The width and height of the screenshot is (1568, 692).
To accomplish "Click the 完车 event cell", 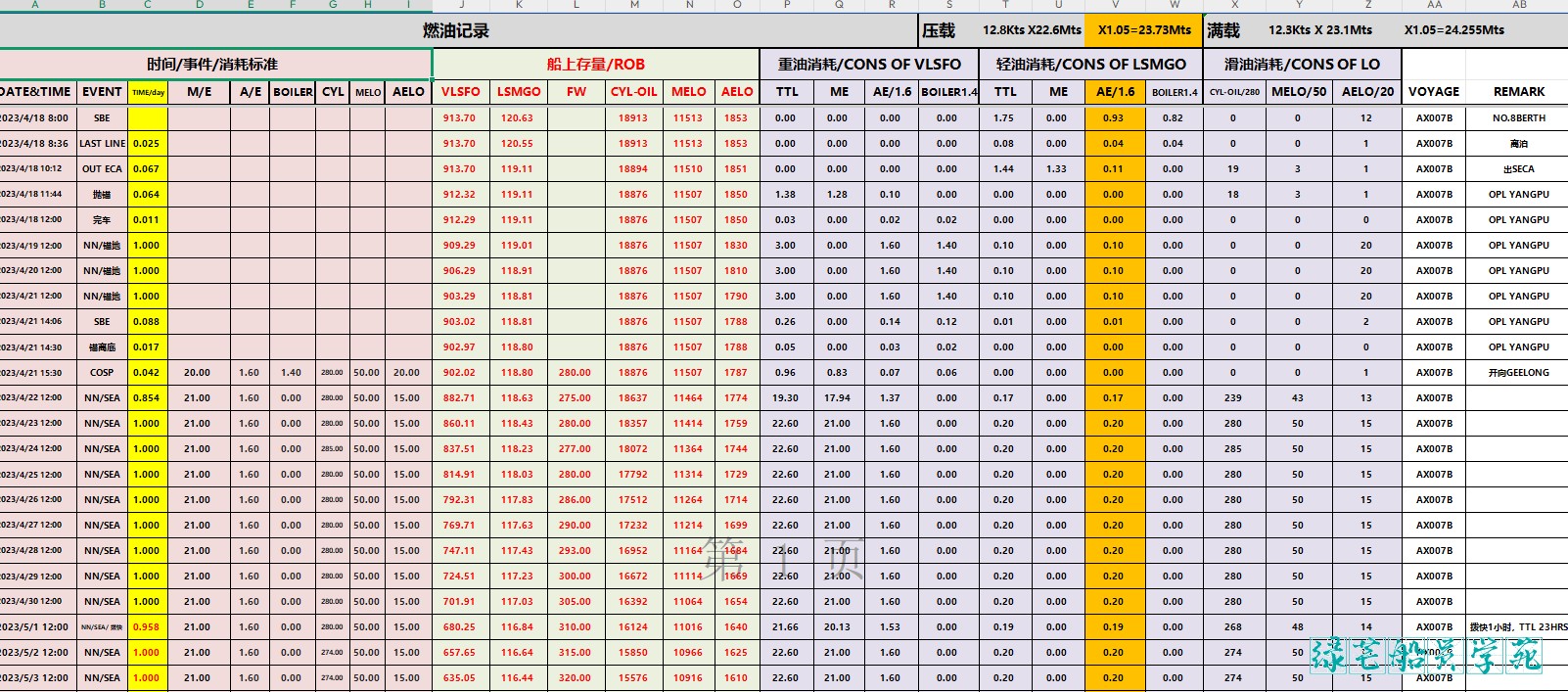I will click(102, 220).
